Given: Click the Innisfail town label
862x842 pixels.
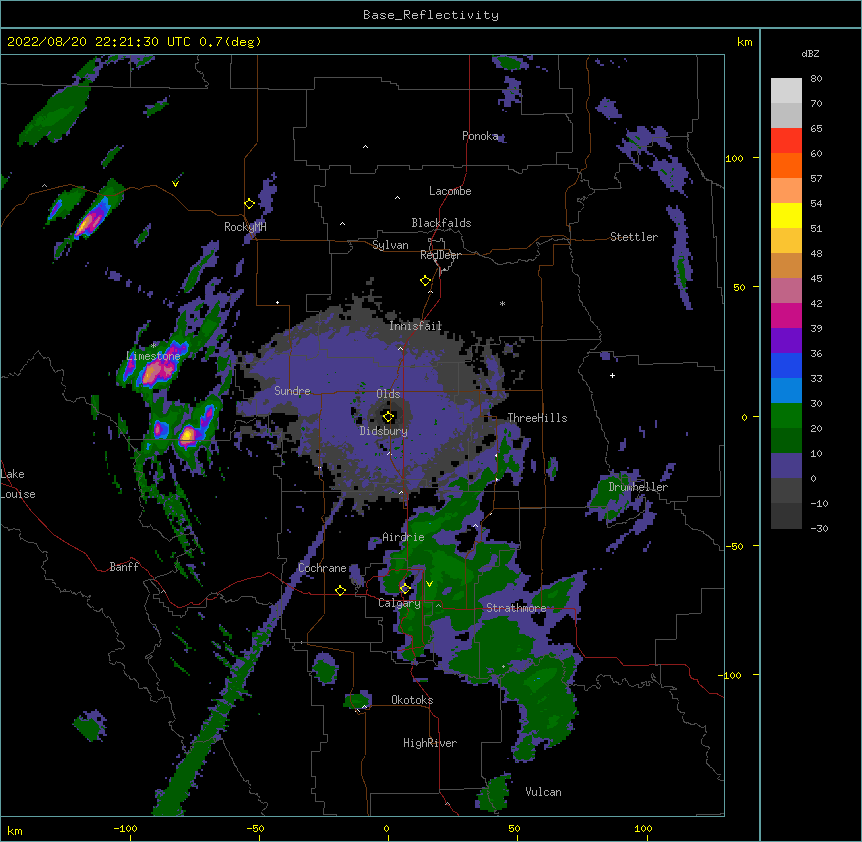Looking at the screenshot, I should click(415, 326).
